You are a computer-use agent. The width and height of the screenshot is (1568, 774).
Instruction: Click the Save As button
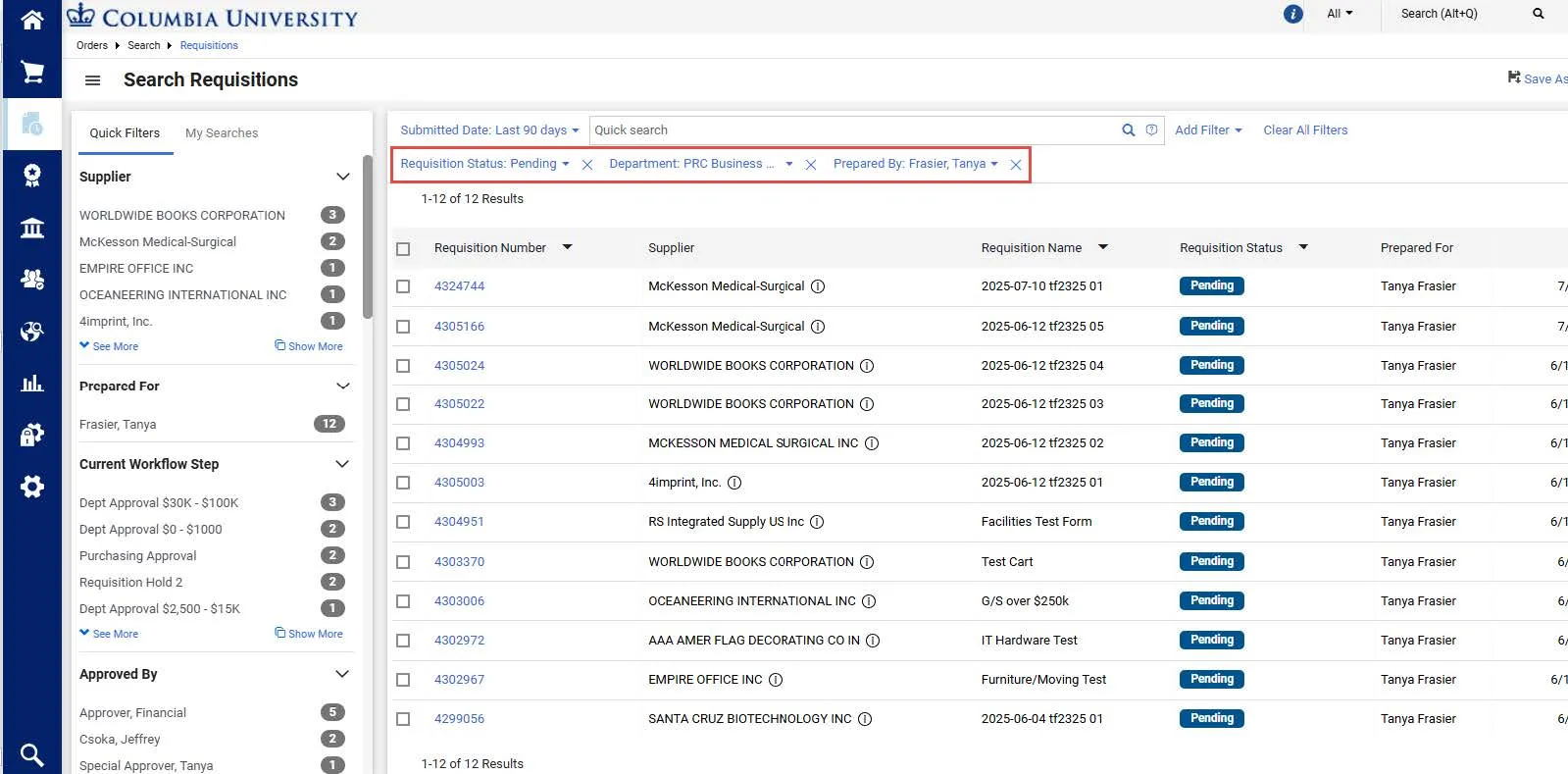1537,78
